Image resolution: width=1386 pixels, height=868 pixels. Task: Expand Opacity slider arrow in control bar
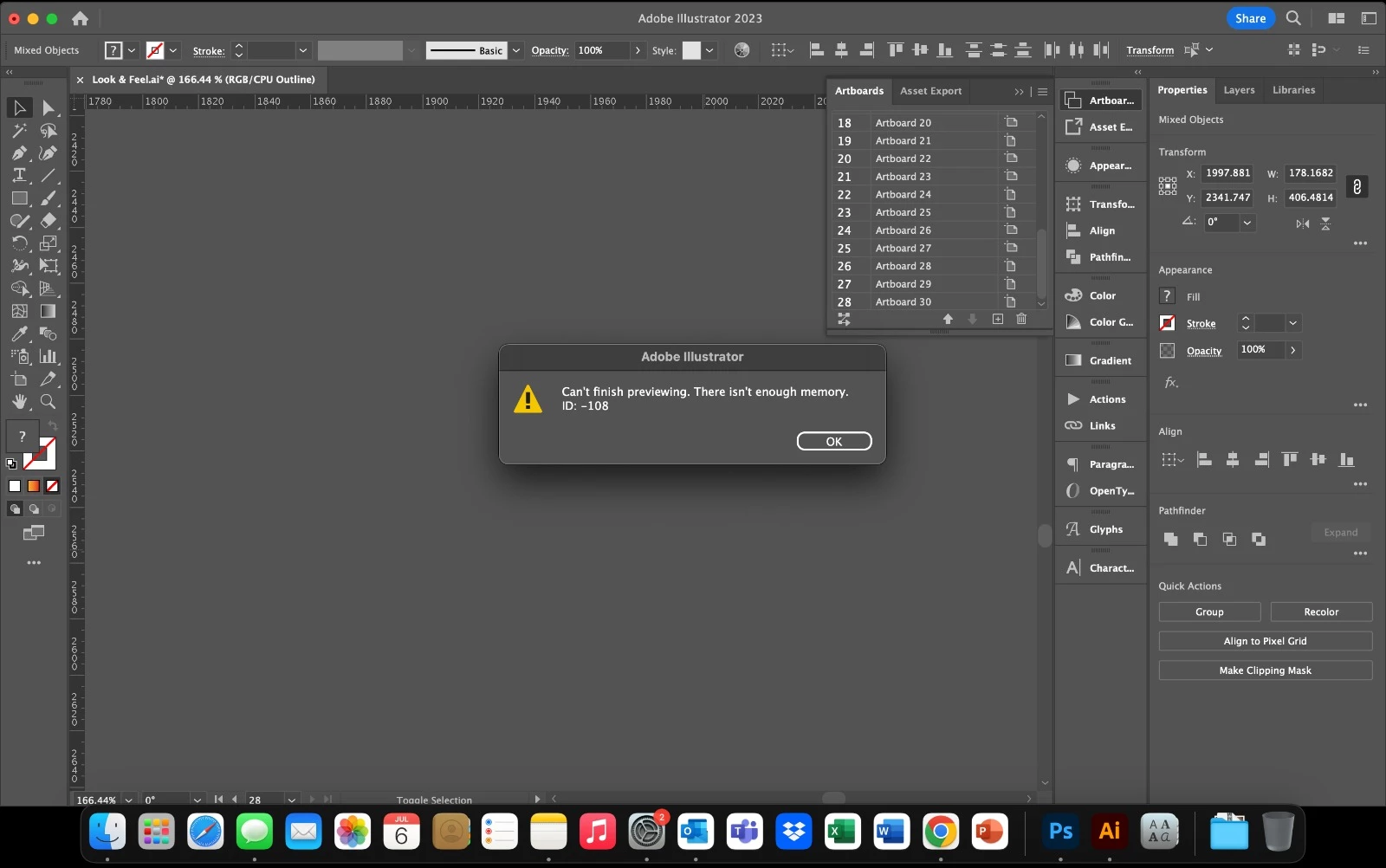point(638,50)
